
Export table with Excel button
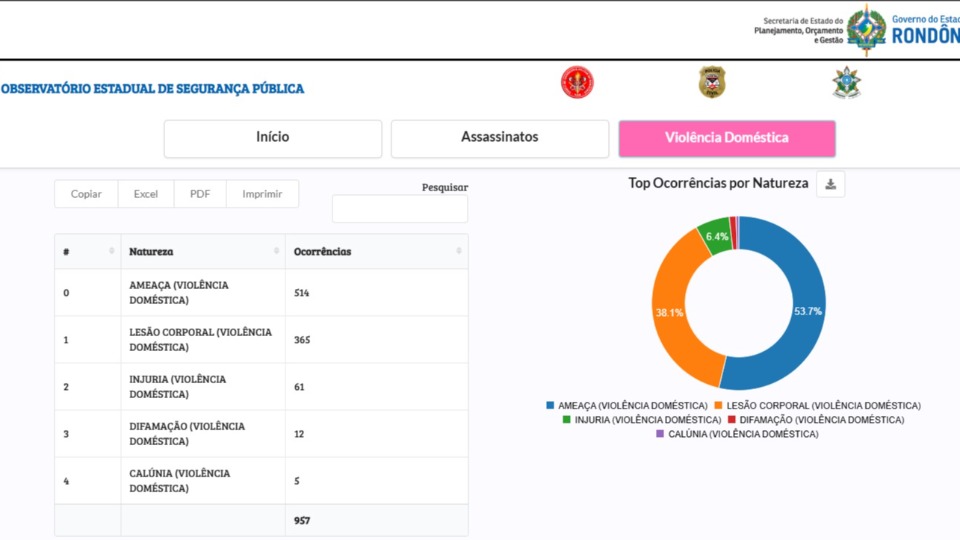146,194
